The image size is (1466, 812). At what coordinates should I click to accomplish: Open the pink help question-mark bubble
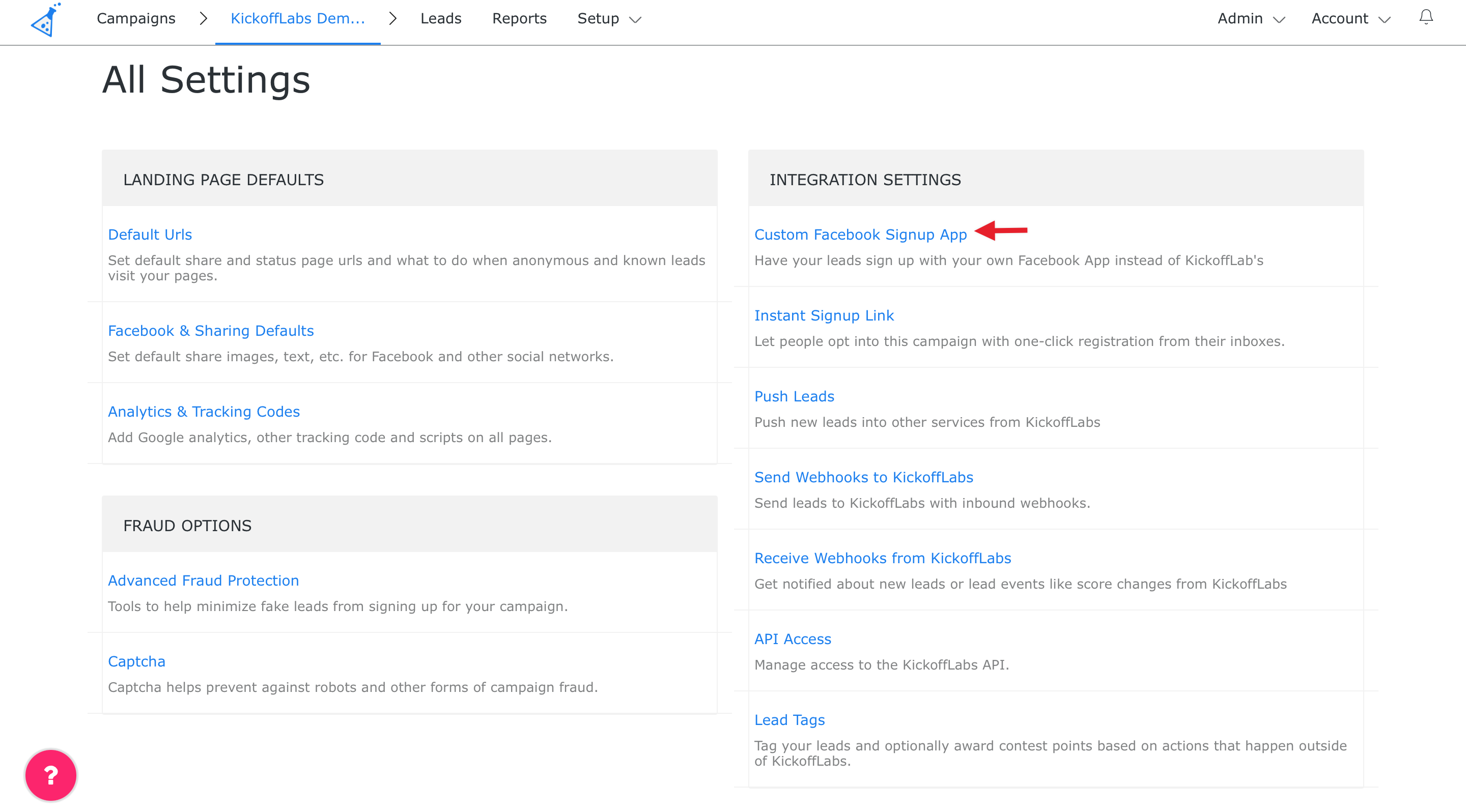(x=51, y=774)
